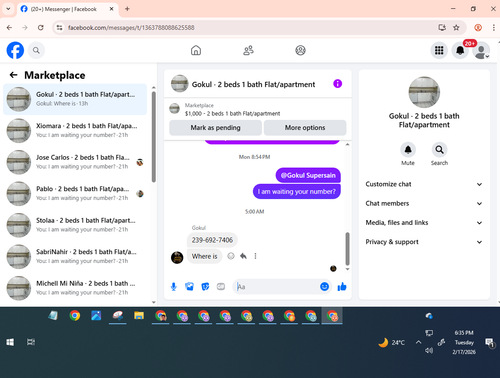
Task: Open the chat header title Gokul listing
Action: pos(253,84)
